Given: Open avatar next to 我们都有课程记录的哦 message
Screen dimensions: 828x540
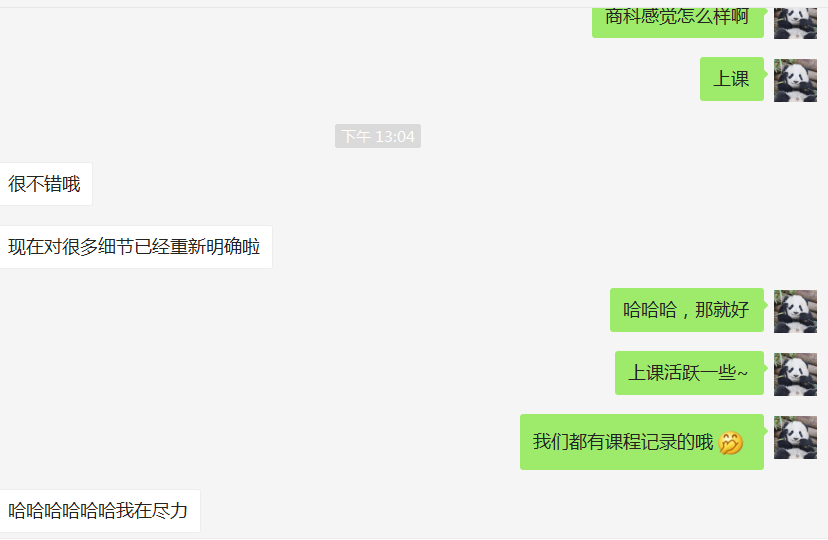Looking at the screenshot, I should pos(795,437).
